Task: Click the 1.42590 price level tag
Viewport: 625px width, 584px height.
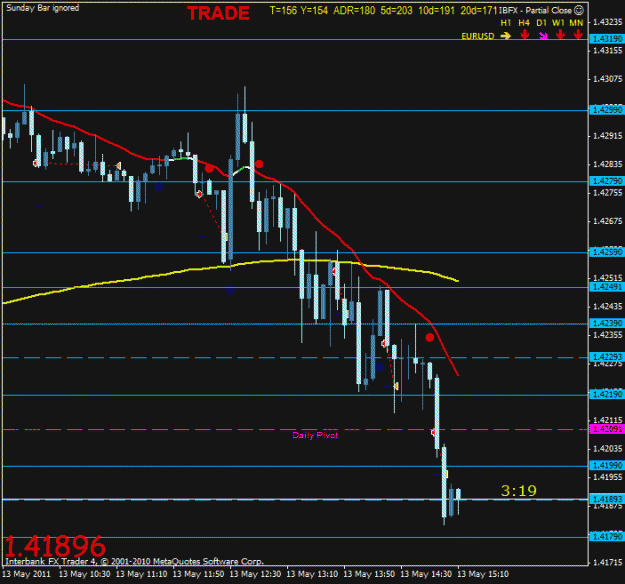Action: pyautogui.click(x=607, y=252)
